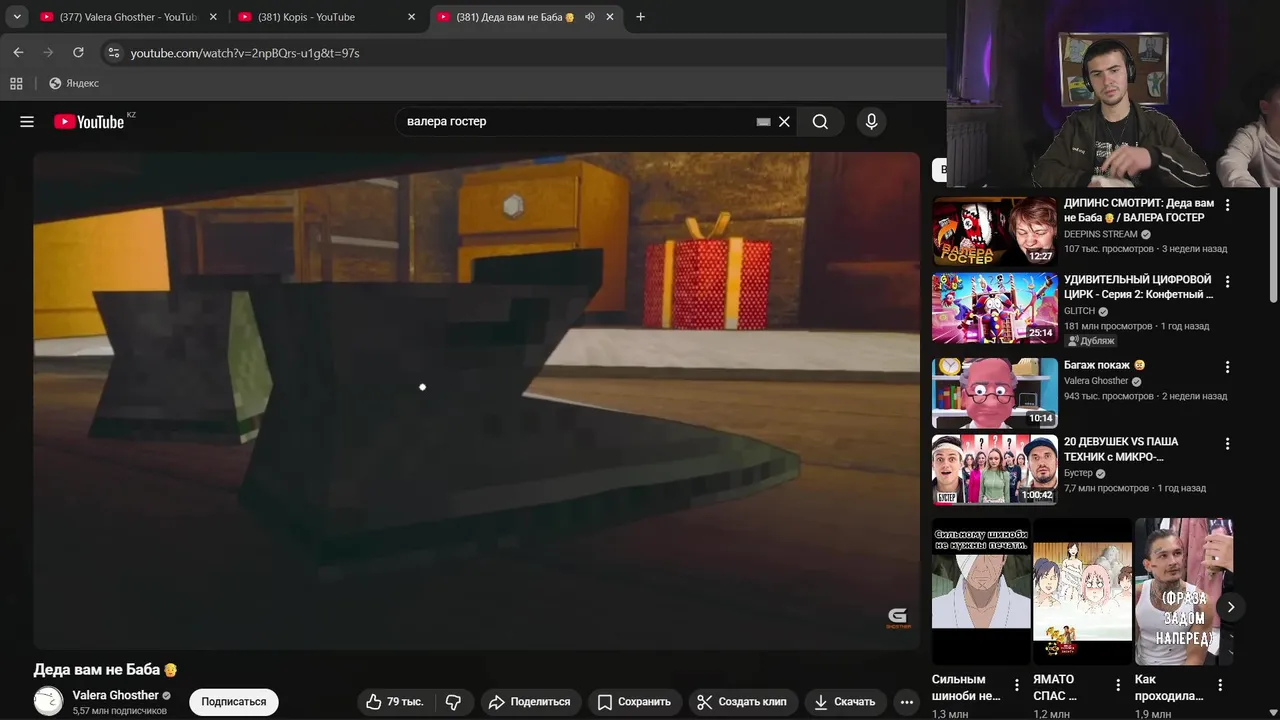Open a new browser tab

(640, 17)
